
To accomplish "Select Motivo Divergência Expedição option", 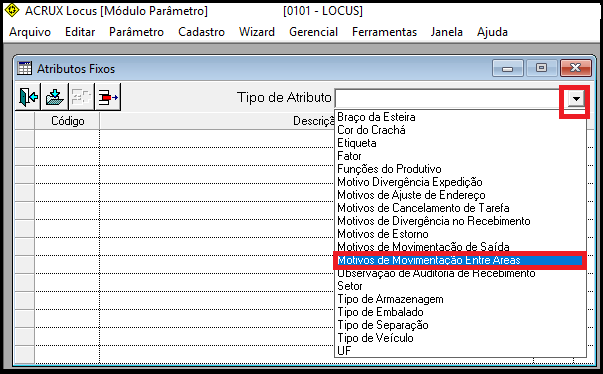I will [x=460, y=182].
